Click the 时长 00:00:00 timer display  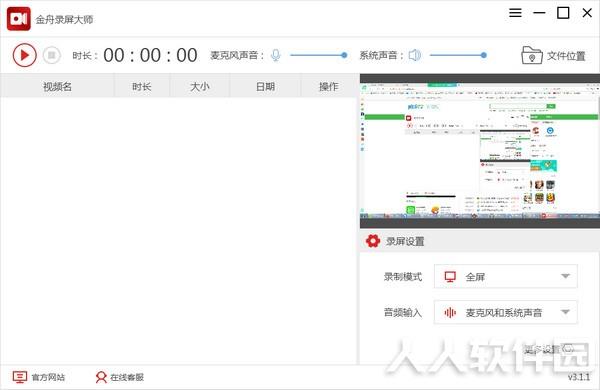(x=150, y=55)
